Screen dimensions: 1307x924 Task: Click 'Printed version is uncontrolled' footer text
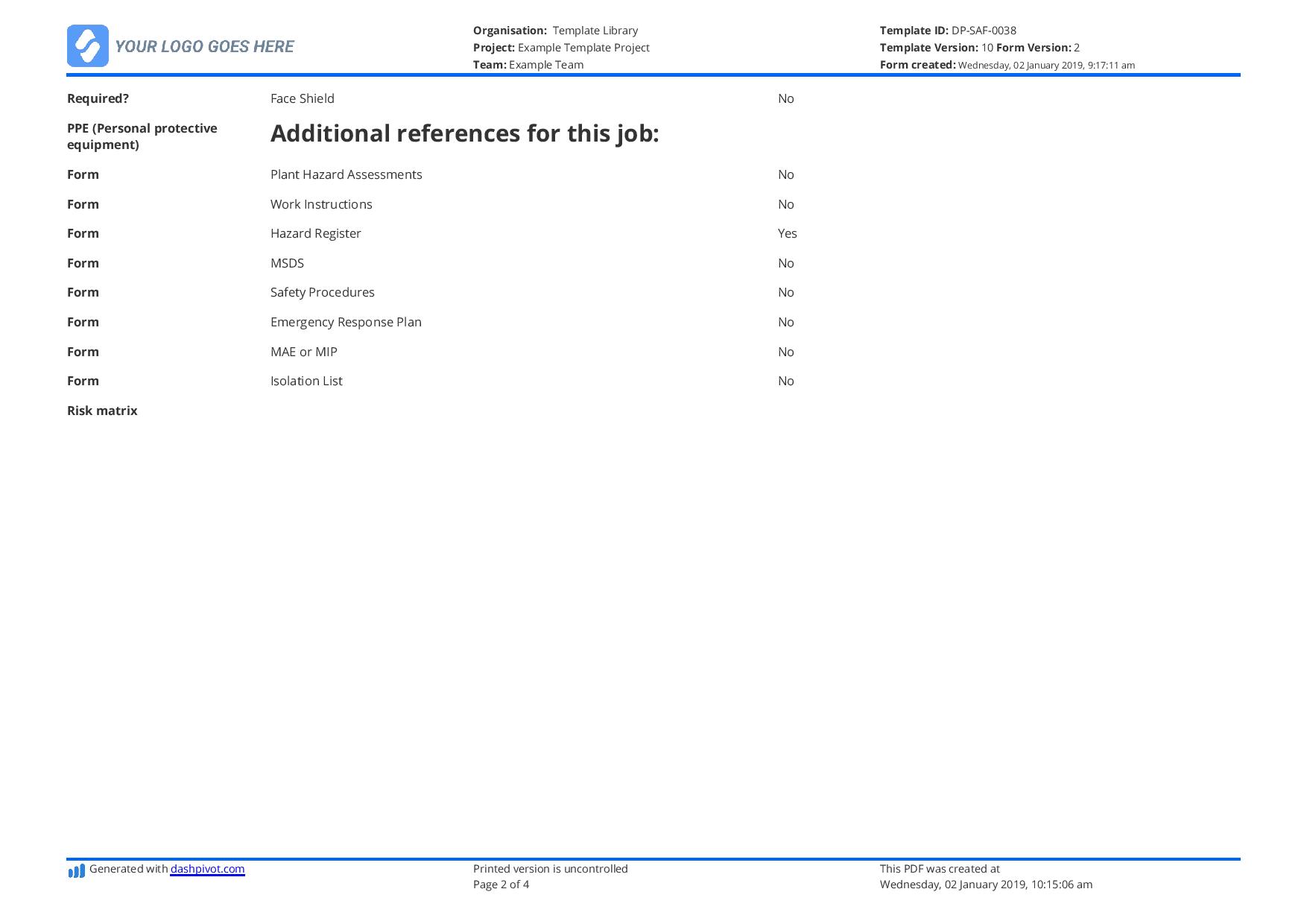pos(551,869)
